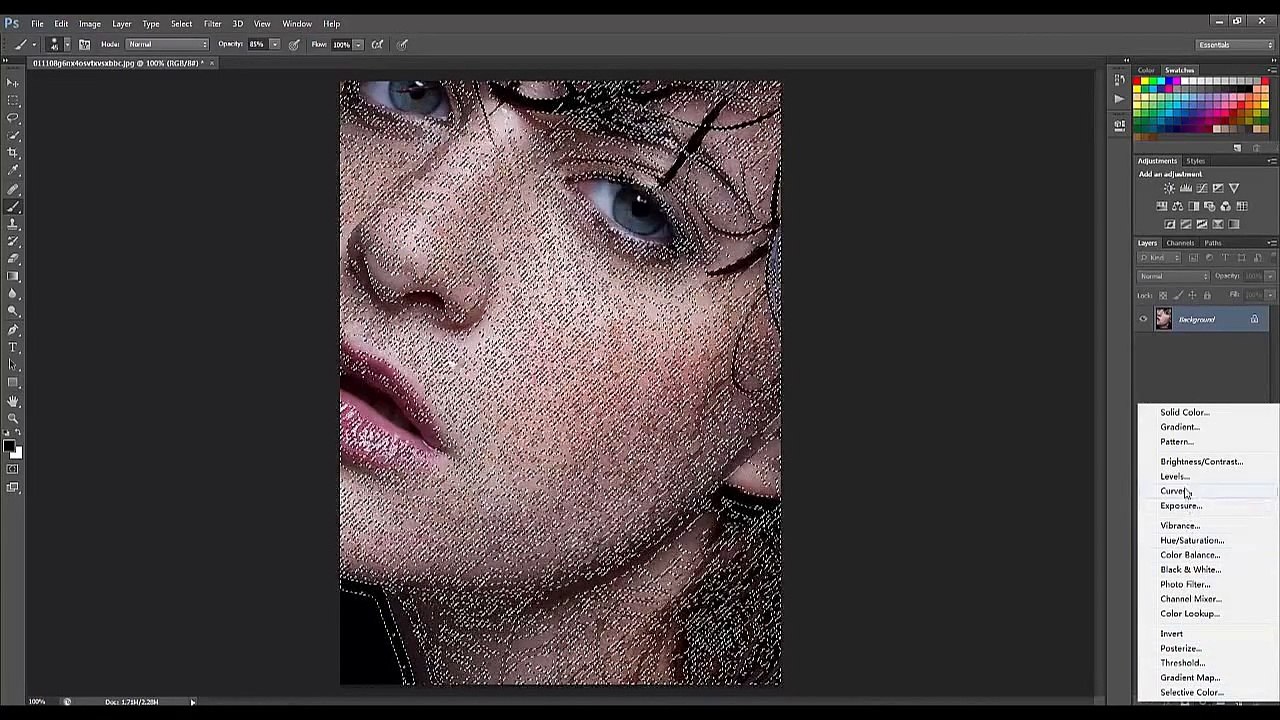Select the Eyedropper tool

pos(13,171)
